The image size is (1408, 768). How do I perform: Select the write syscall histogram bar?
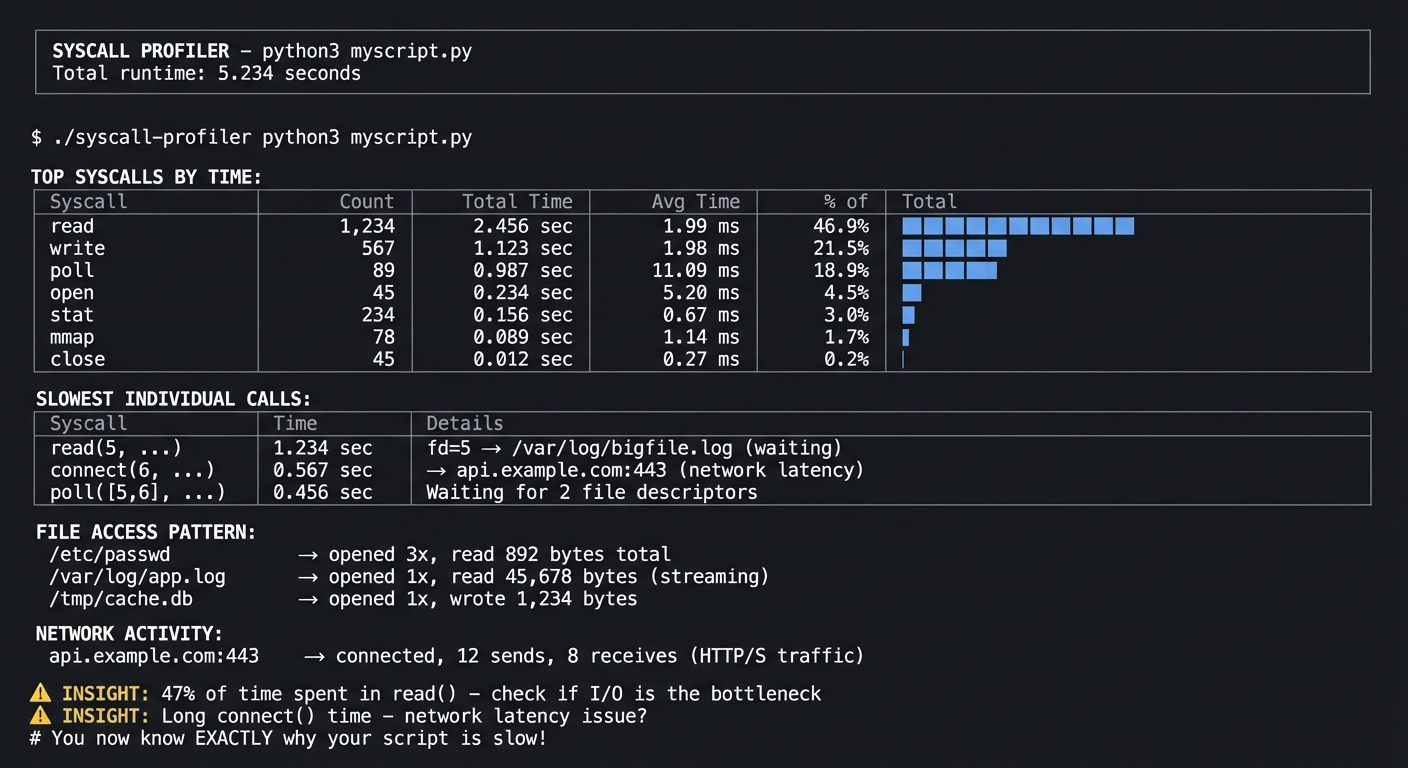tap(955, 248)
